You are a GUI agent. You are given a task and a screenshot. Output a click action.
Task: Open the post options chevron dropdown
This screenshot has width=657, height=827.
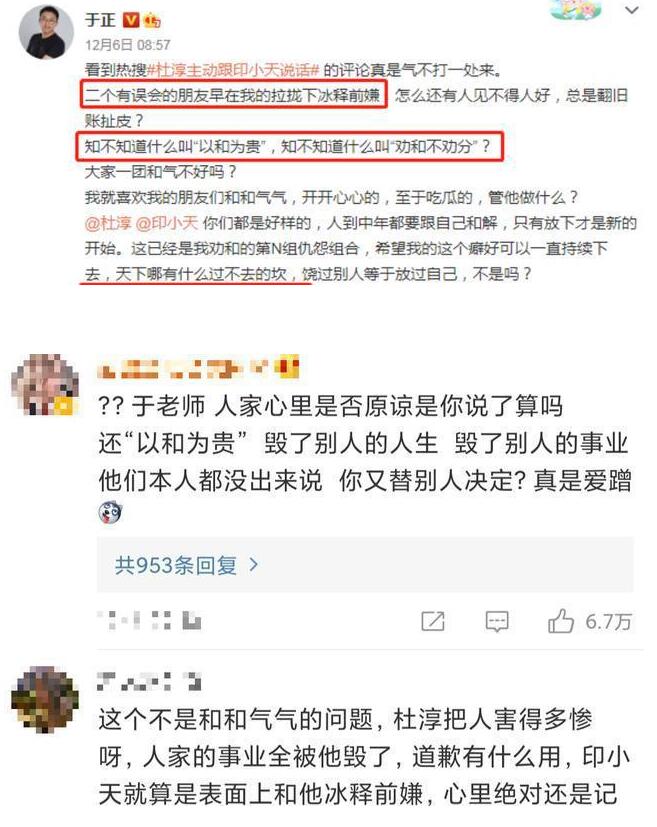tap(632, 9)
